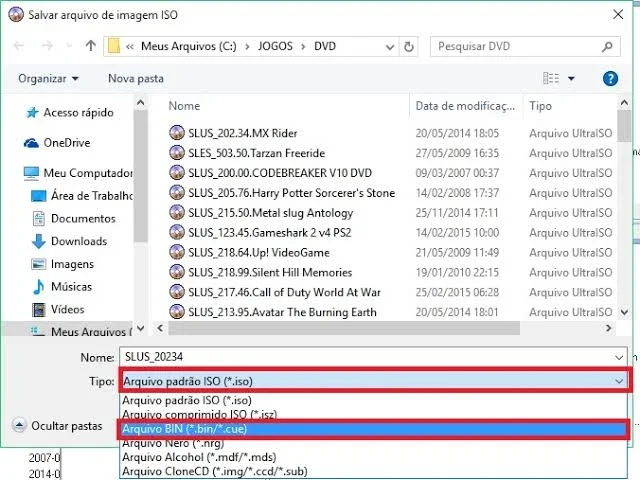
Task: Click sidebar scrollbar down arrow
Action: (x=140, y=328)
